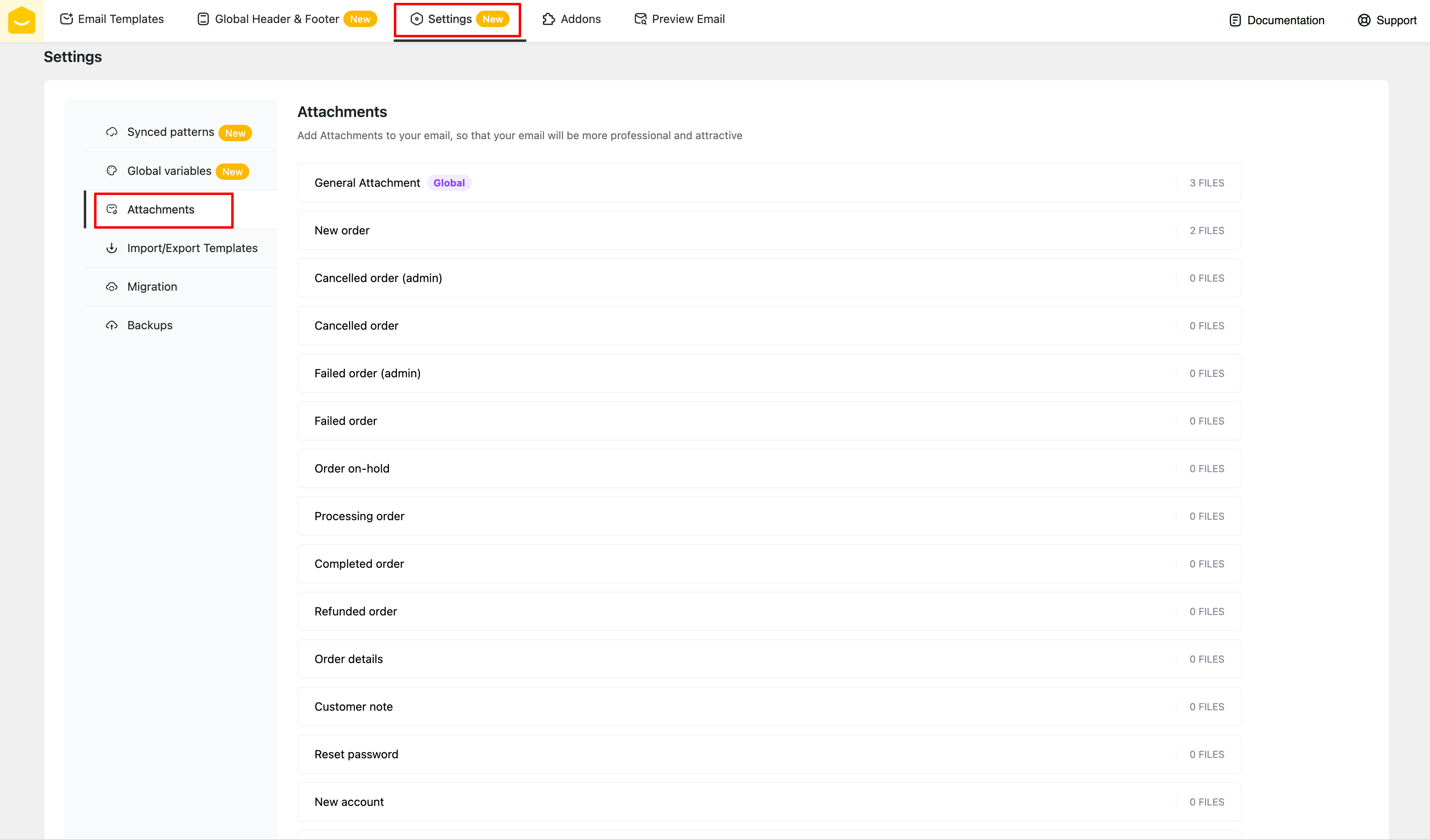The image size is (1430, 840).
Task: Click the Preview Email envelope icon
Action: [x=640, y=19]
